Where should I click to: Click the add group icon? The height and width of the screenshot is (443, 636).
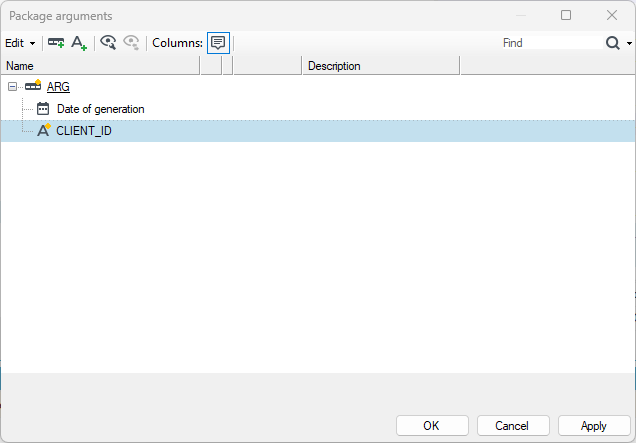point(56,43)
